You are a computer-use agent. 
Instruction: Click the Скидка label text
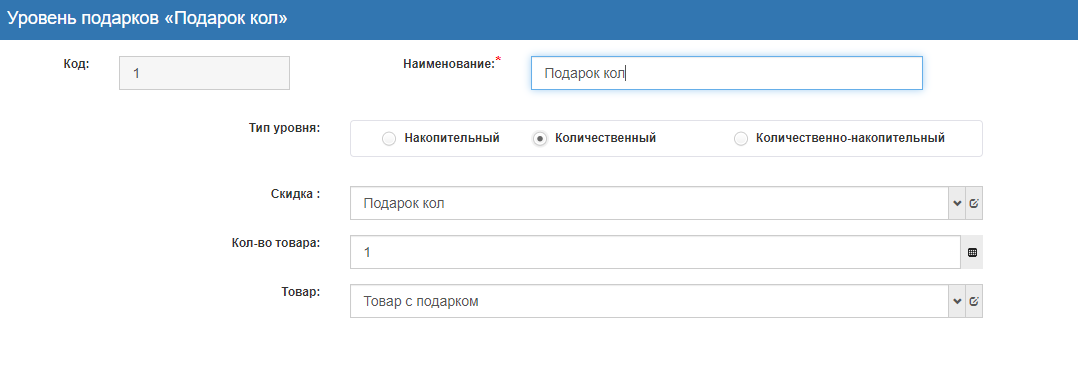pyautogui.click(x=296, y=194)
